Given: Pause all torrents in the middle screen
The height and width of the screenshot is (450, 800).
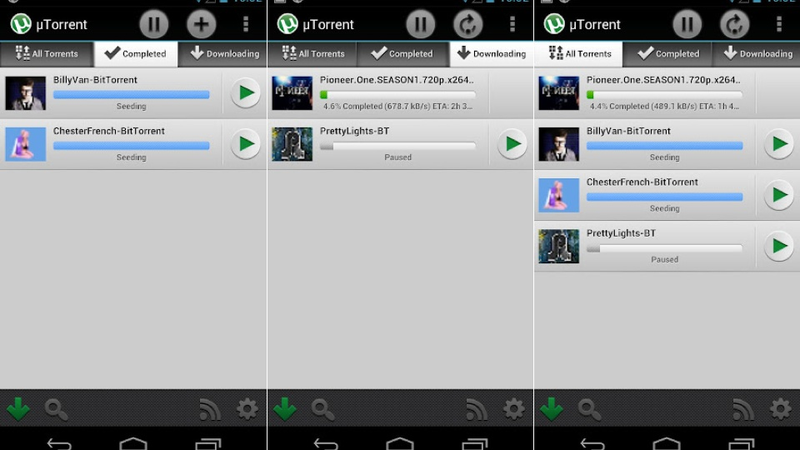Looking at the screenshot, I should pyautogui.click(x=420, y=24).
